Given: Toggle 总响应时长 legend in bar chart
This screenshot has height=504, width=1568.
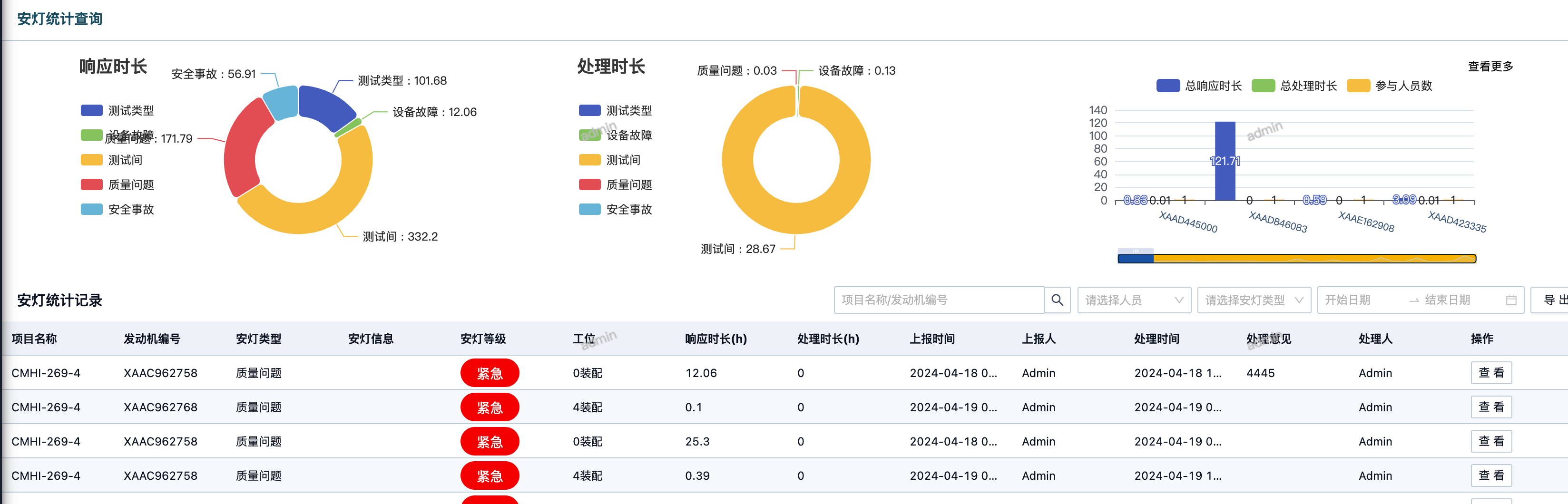Looking at the screenshot, I should [x=1198, y=86].
